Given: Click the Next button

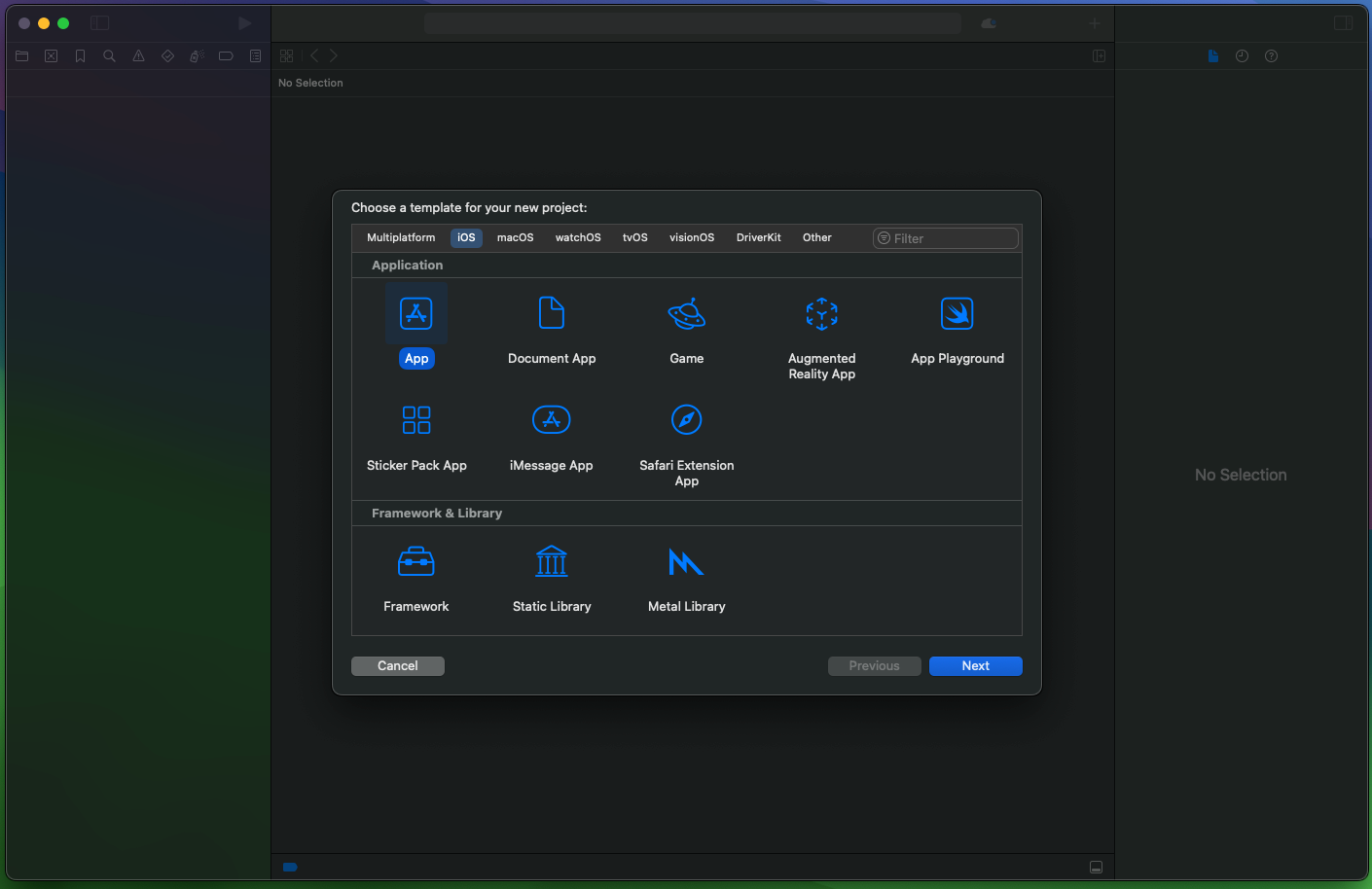Looking at the screenshot, I should [976, 666].
